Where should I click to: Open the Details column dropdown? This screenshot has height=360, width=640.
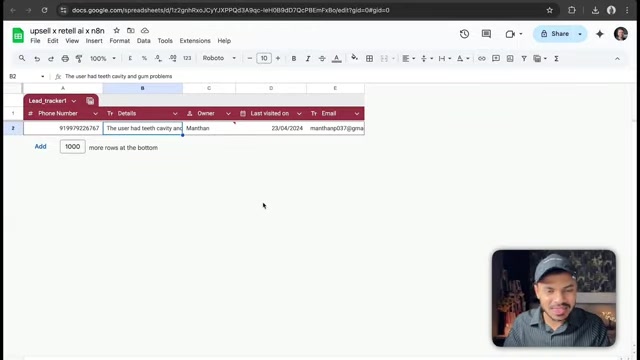tap(175, 113)
